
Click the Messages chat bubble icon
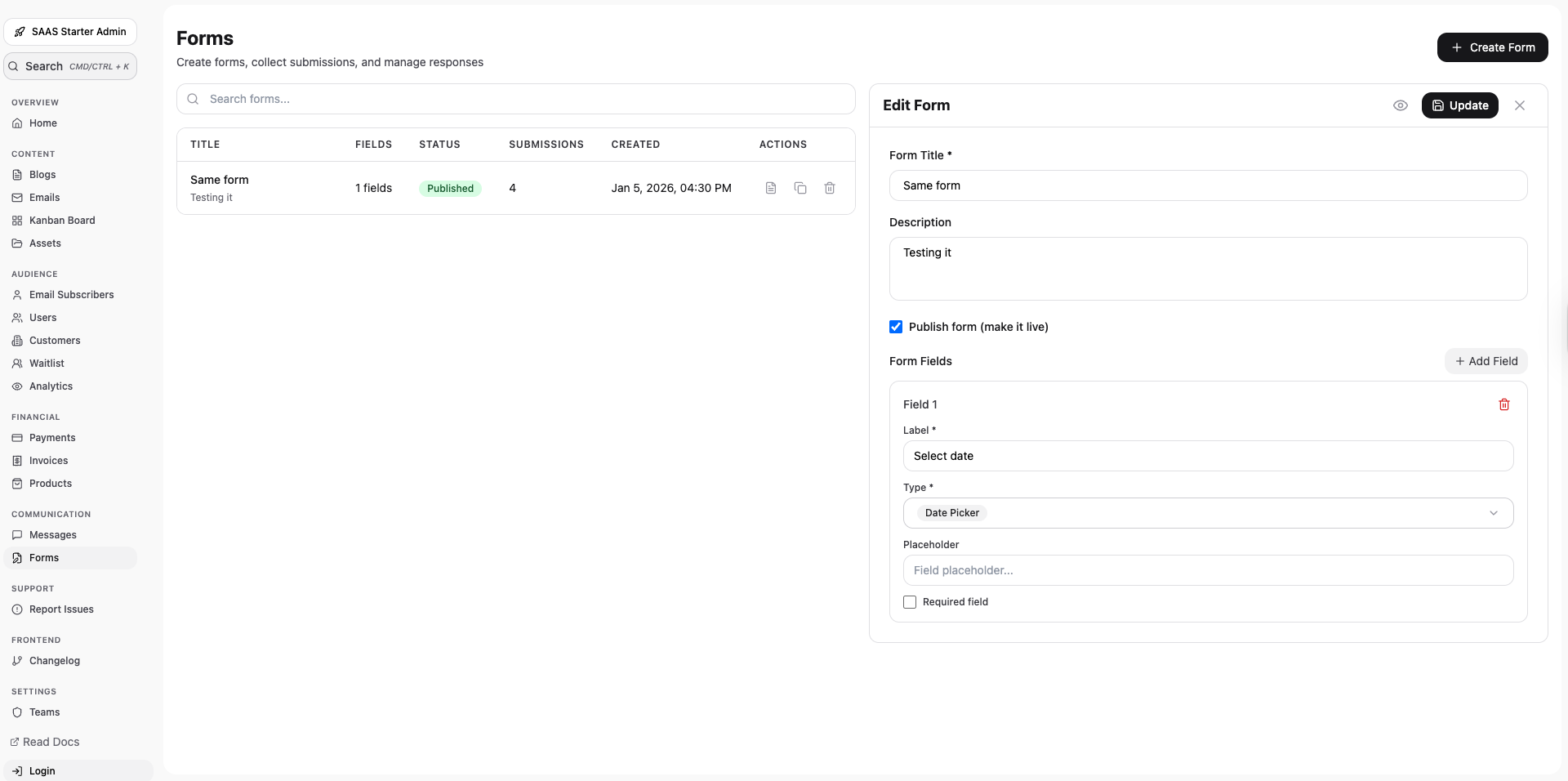point(17,535)
